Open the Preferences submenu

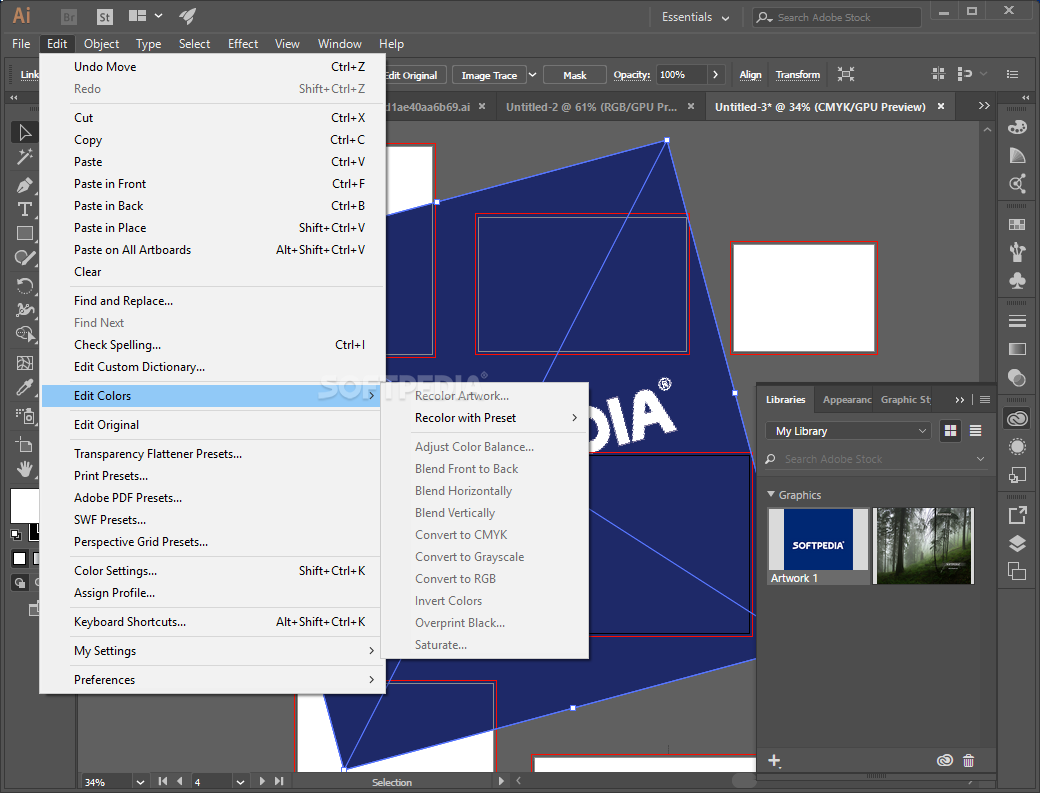coord(212,680)
